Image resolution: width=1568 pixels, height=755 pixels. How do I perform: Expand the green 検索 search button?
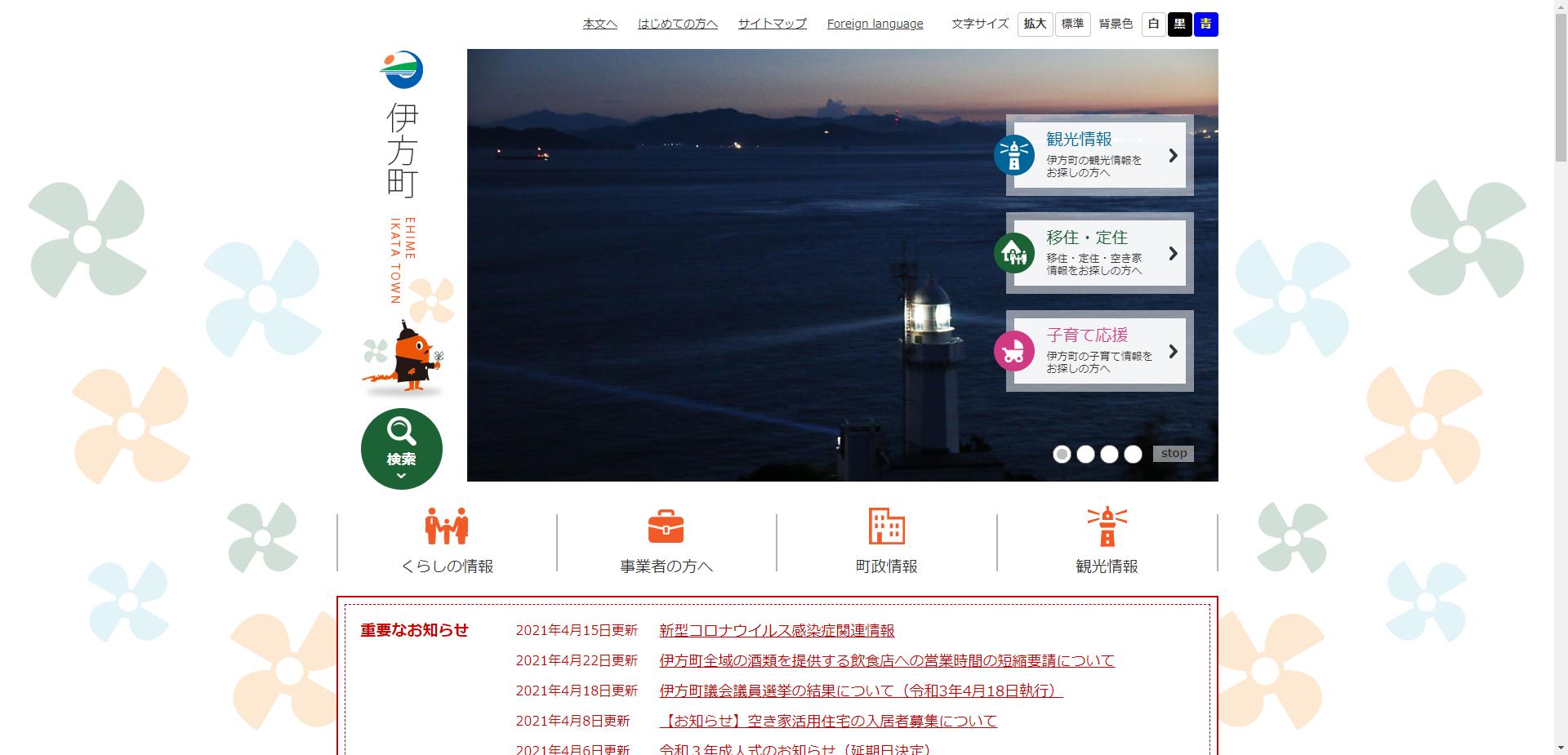[x=401, y=449]
